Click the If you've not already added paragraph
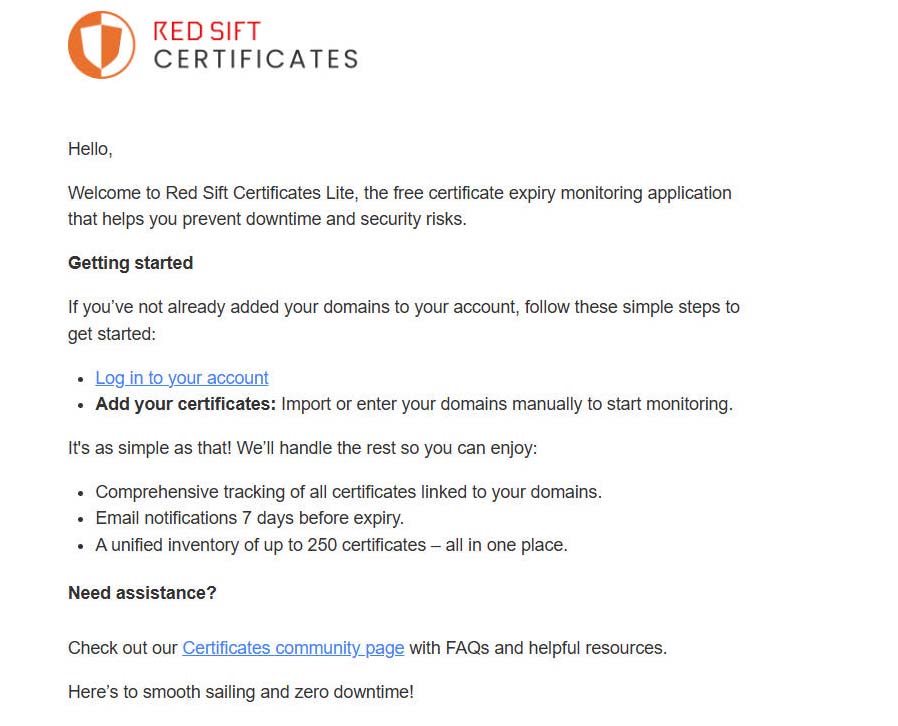The image size is (898, 726). pos(404,321)
